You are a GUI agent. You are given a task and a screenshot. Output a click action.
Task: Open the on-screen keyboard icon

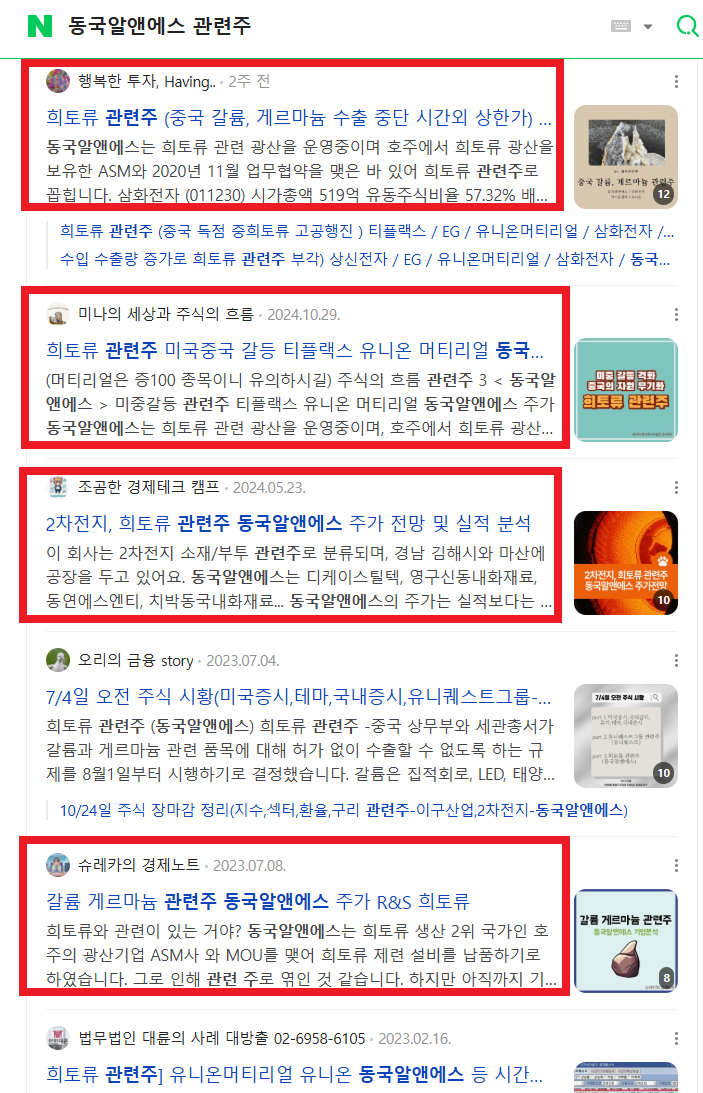(621, 26)
